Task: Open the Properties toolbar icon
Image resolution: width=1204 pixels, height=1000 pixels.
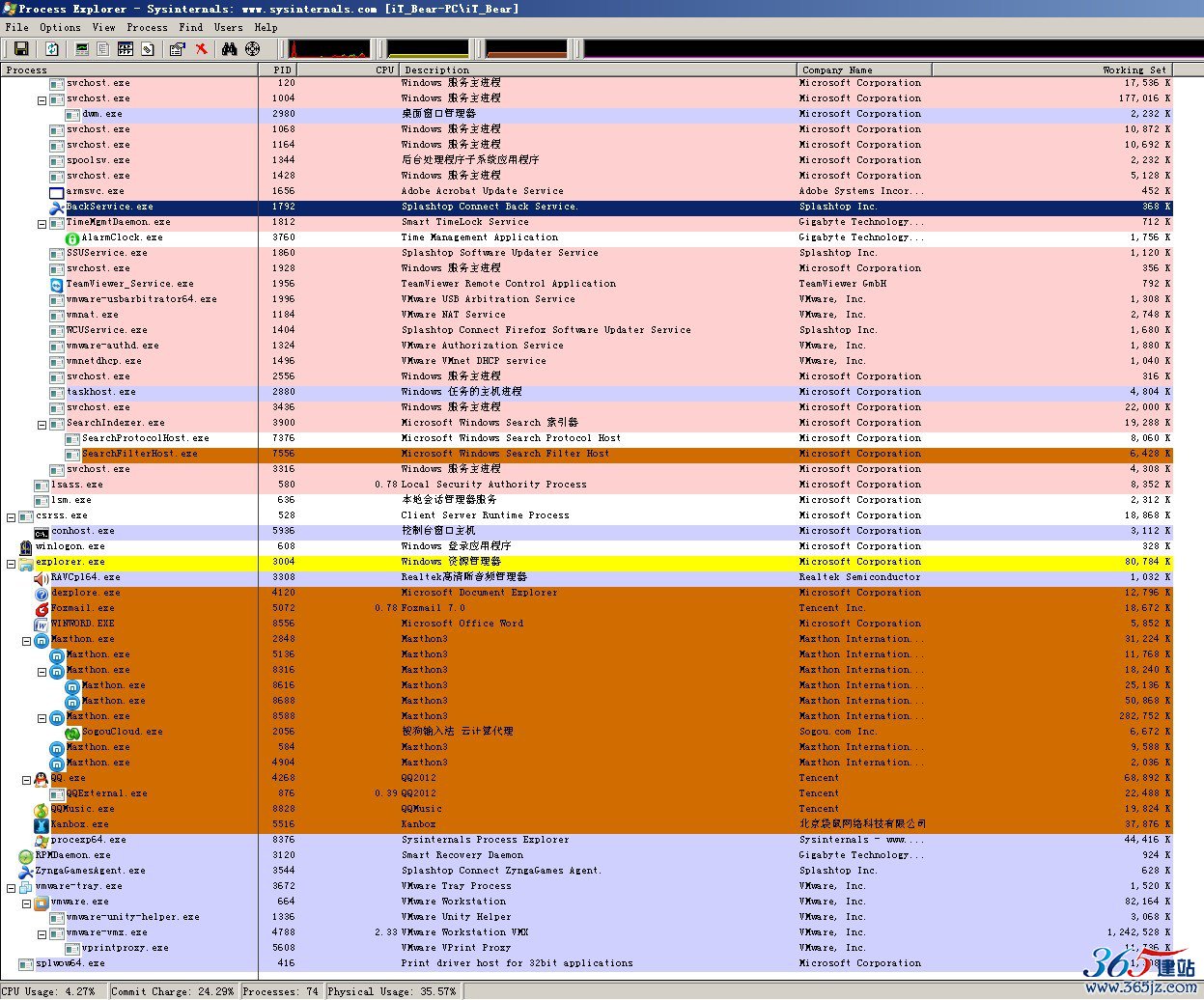Action: 178,48
